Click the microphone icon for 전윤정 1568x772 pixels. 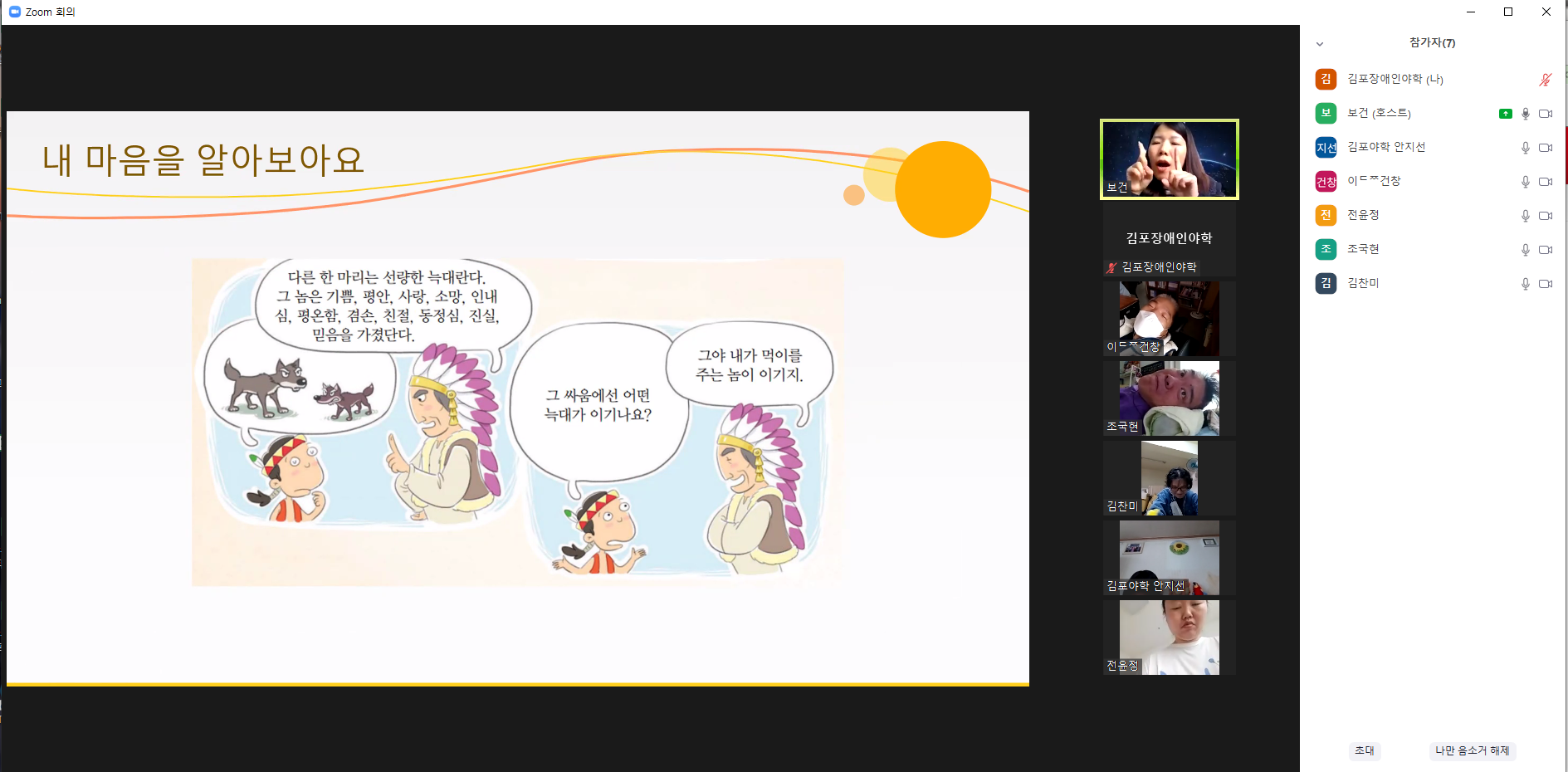[x=1525, y=216]
